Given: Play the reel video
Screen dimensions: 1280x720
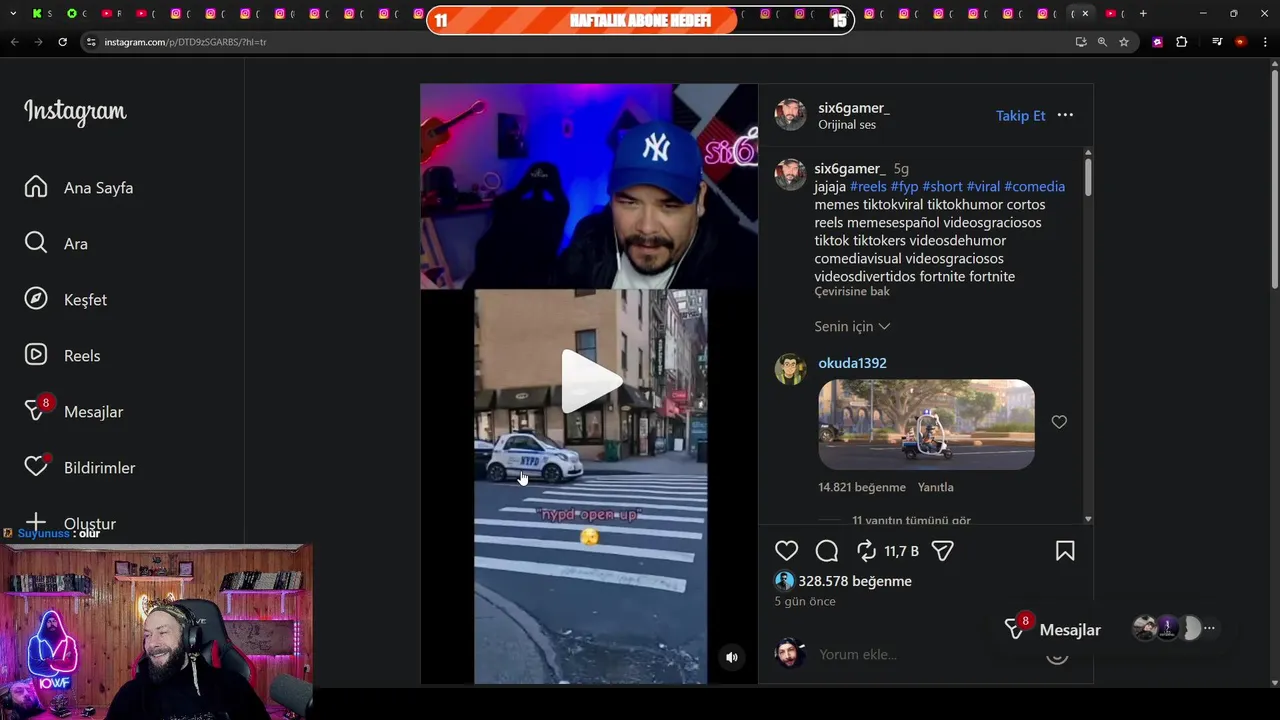Looking at the screenshot, I should pos(591,381).
